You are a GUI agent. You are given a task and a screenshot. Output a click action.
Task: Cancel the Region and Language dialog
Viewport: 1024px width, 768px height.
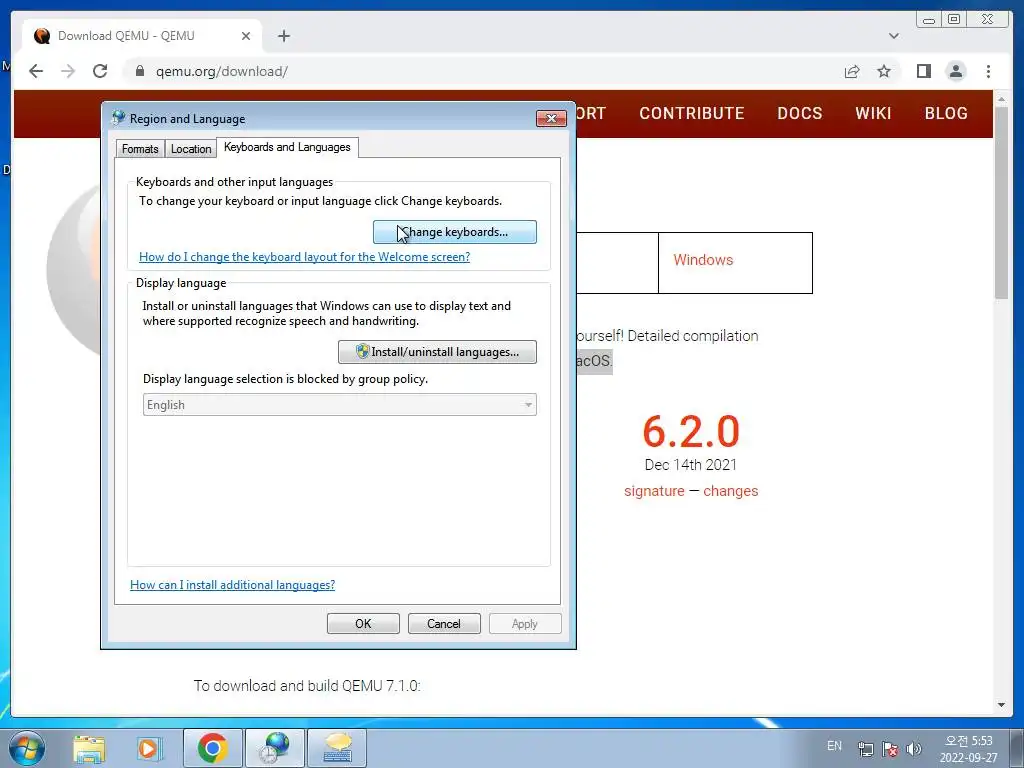pyautogui.click(x=444, y=624)
